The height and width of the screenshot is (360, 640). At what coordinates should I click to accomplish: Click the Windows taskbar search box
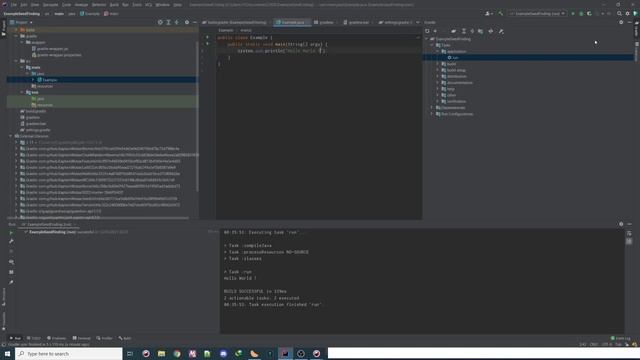click(69, 353)
